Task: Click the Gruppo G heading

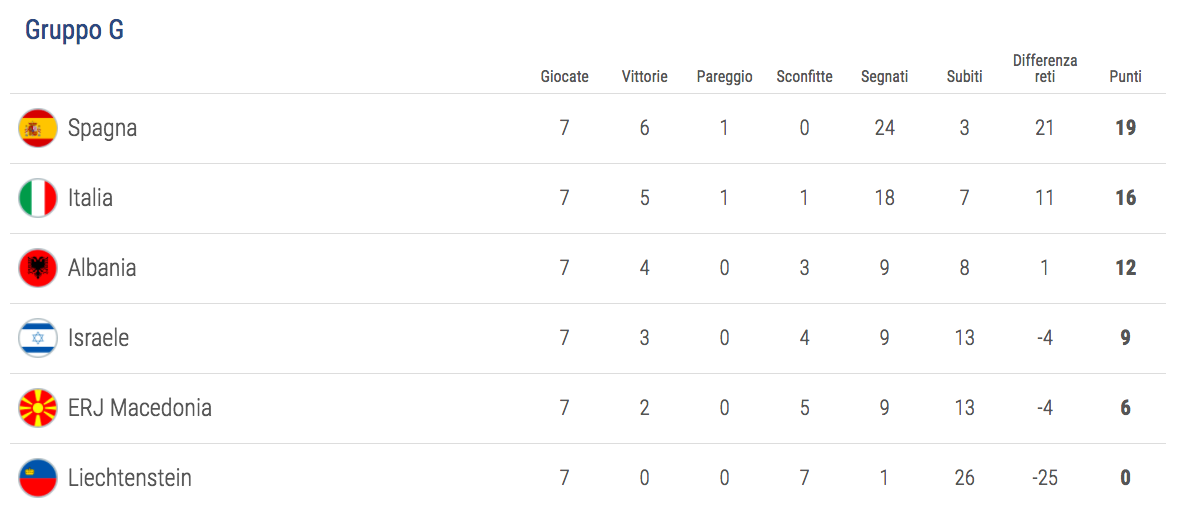Action: point(74,31)
